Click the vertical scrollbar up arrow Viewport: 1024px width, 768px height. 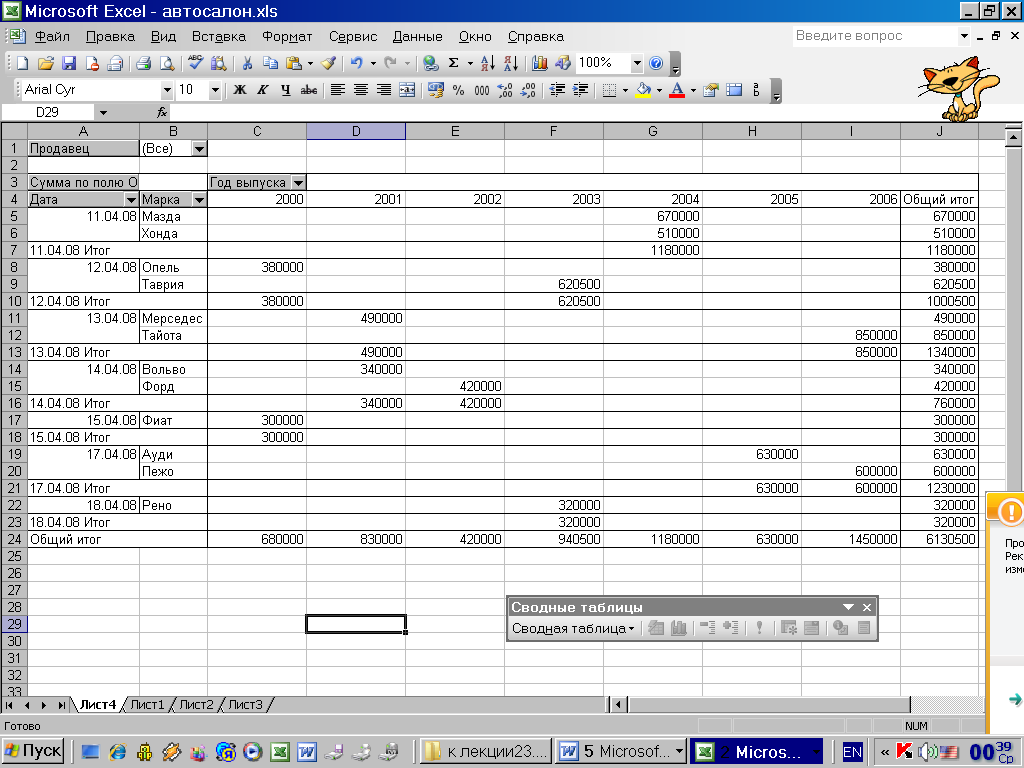(x=1013, y=138)
